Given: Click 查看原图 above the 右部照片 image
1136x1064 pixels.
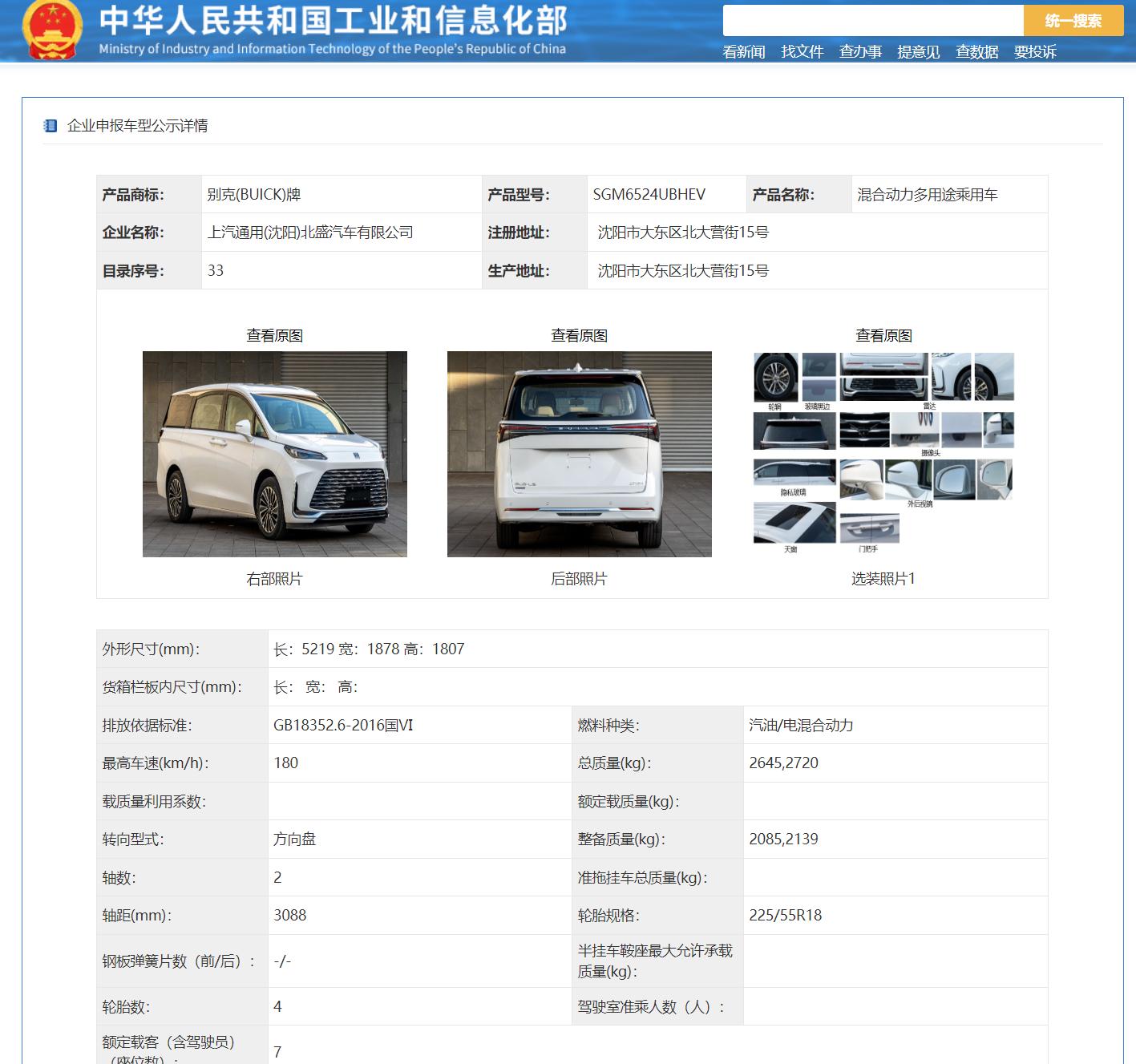Looking at the screenshot, I should tap(275, 336).
